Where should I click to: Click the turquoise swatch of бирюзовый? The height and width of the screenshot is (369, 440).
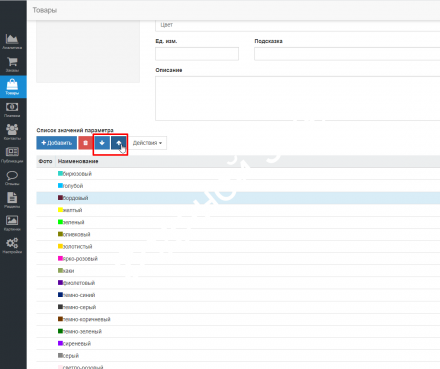(x=60, y=173)
